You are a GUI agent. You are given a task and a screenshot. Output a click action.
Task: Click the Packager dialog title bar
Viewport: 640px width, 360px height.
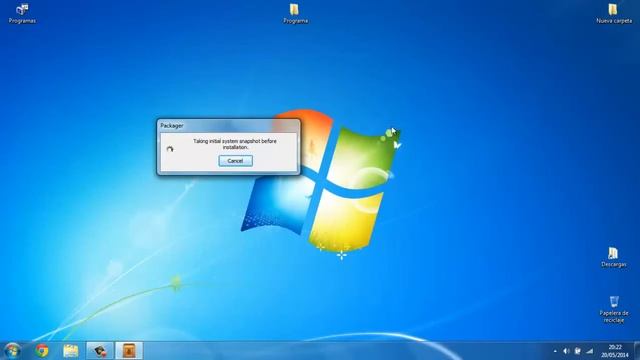tap(228, 126)
